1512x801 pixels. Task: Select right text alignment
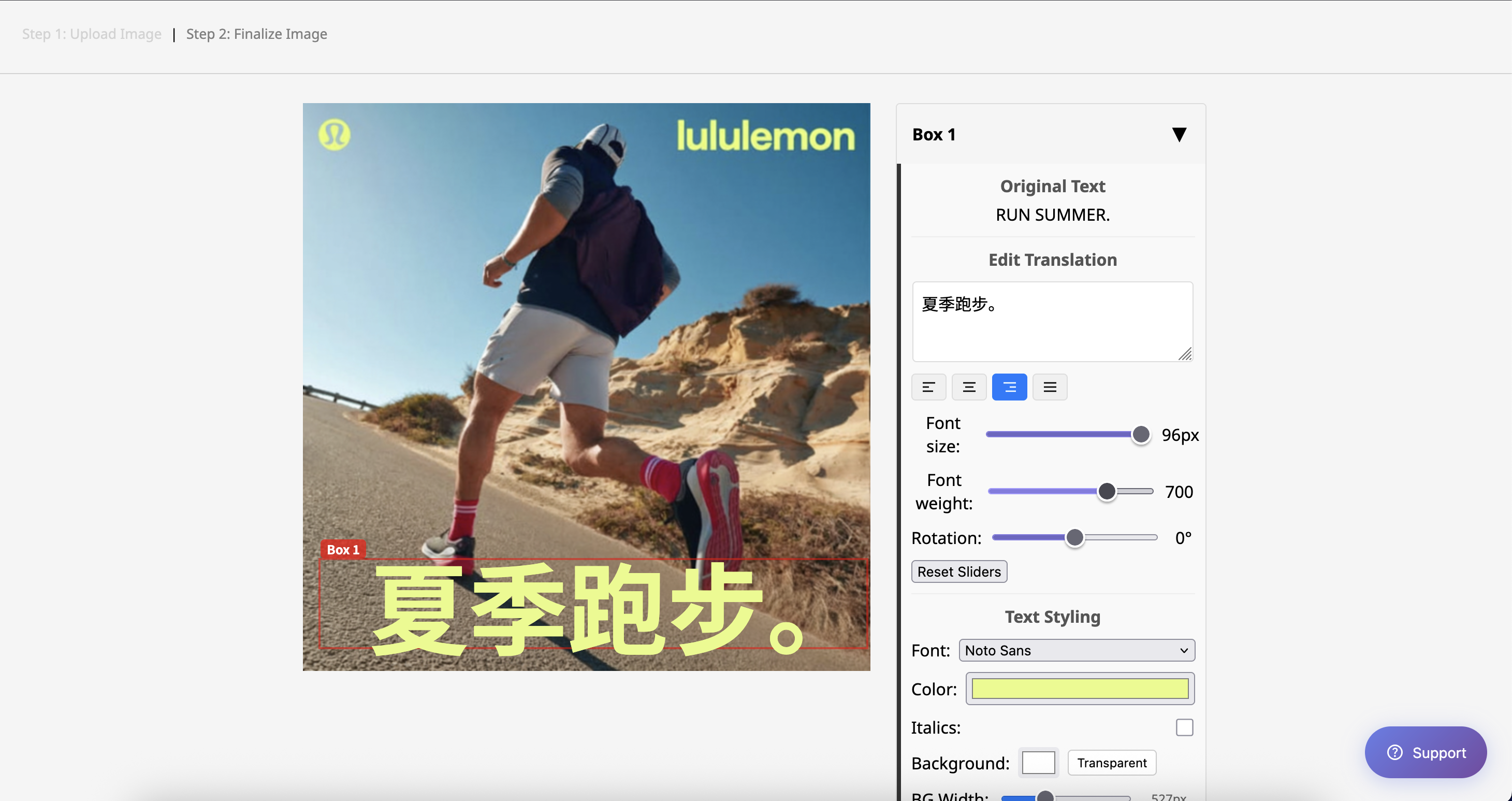click(x=1010, y=387)
